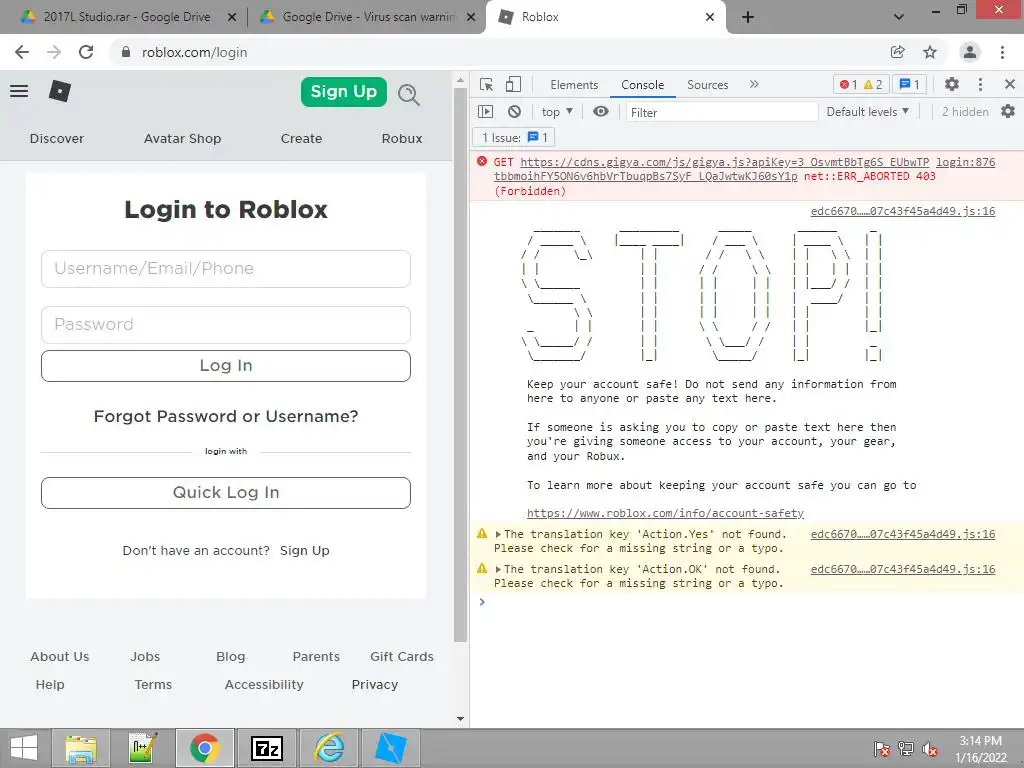Open the Chrome profile avatar
Screen dimensions: 1024x768
pos(970,52)
